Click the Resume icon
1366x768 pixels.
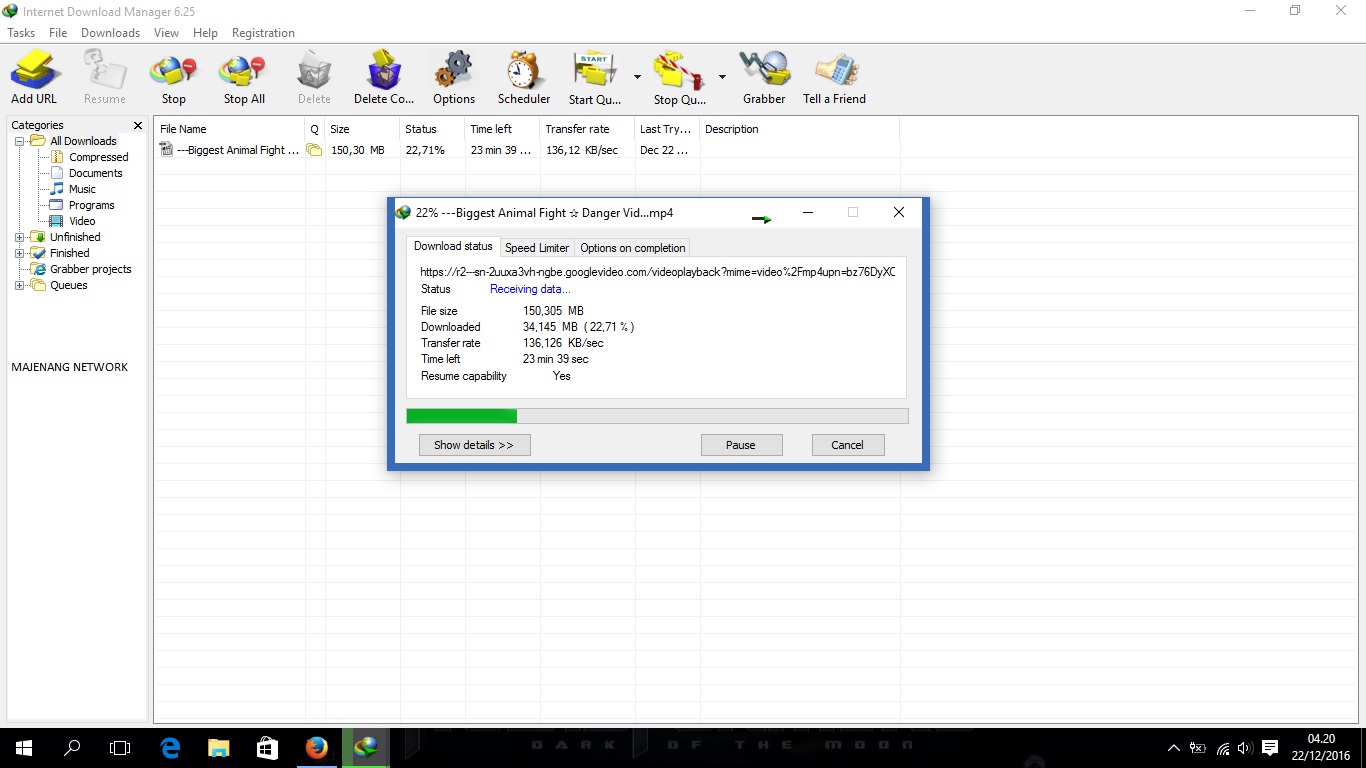pos(104,73)
